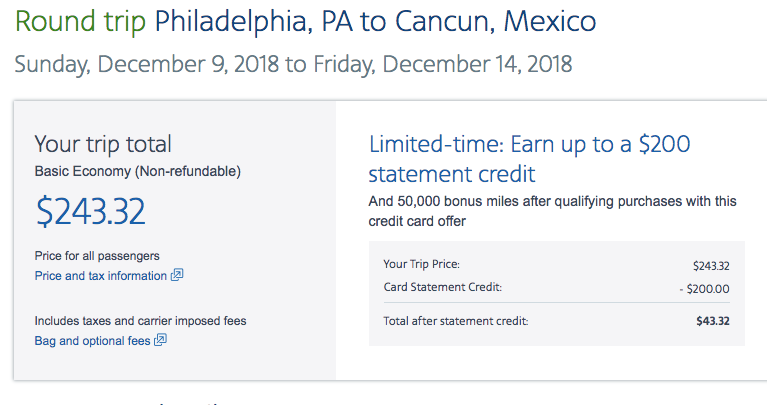Click the Basic Economy (Non-refundable) label

(x=137, y=171)
